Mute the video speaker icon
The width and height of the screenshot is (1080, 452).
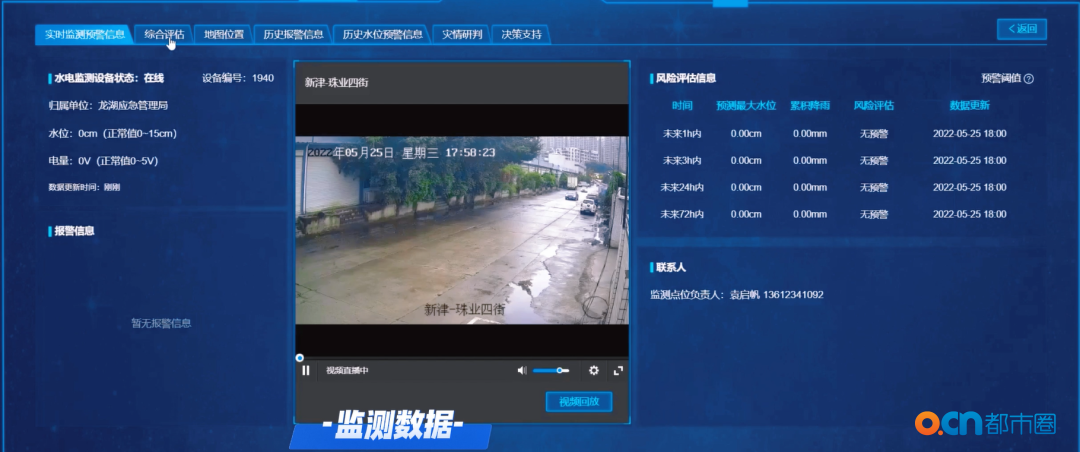tap(521, 371)
